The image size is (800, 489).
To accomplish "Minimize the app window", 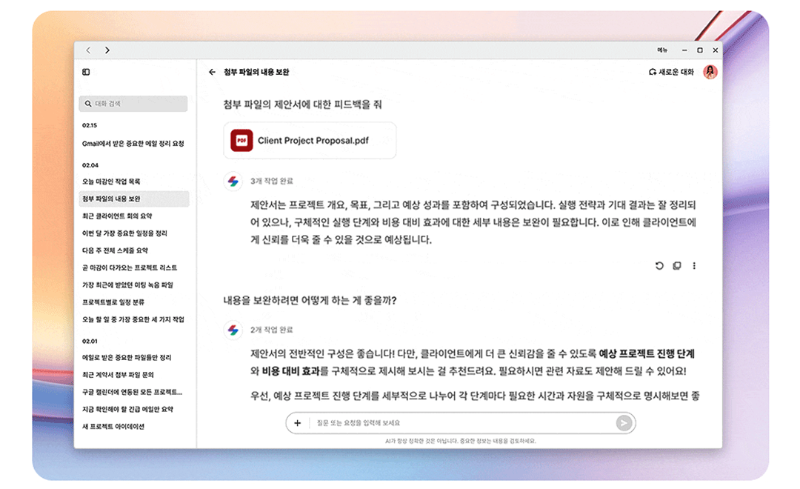I will (x=684, y=50).
